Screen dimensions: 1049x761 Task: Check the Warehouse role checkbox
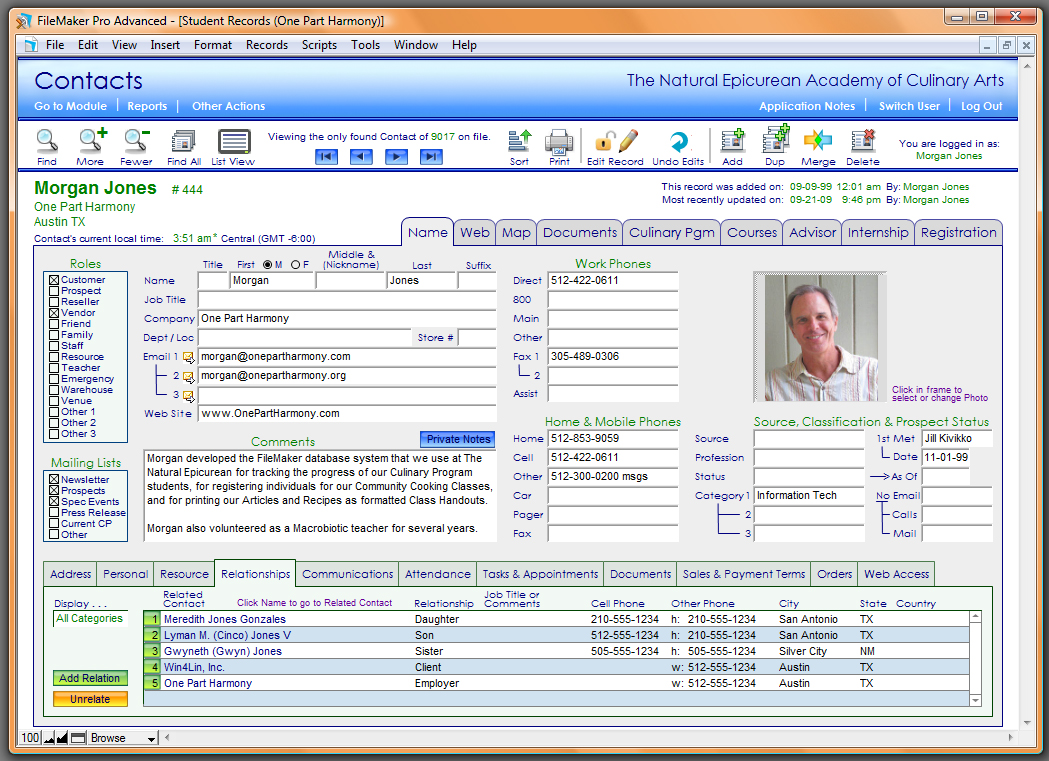pyautogui.click(x=54, y=390)
